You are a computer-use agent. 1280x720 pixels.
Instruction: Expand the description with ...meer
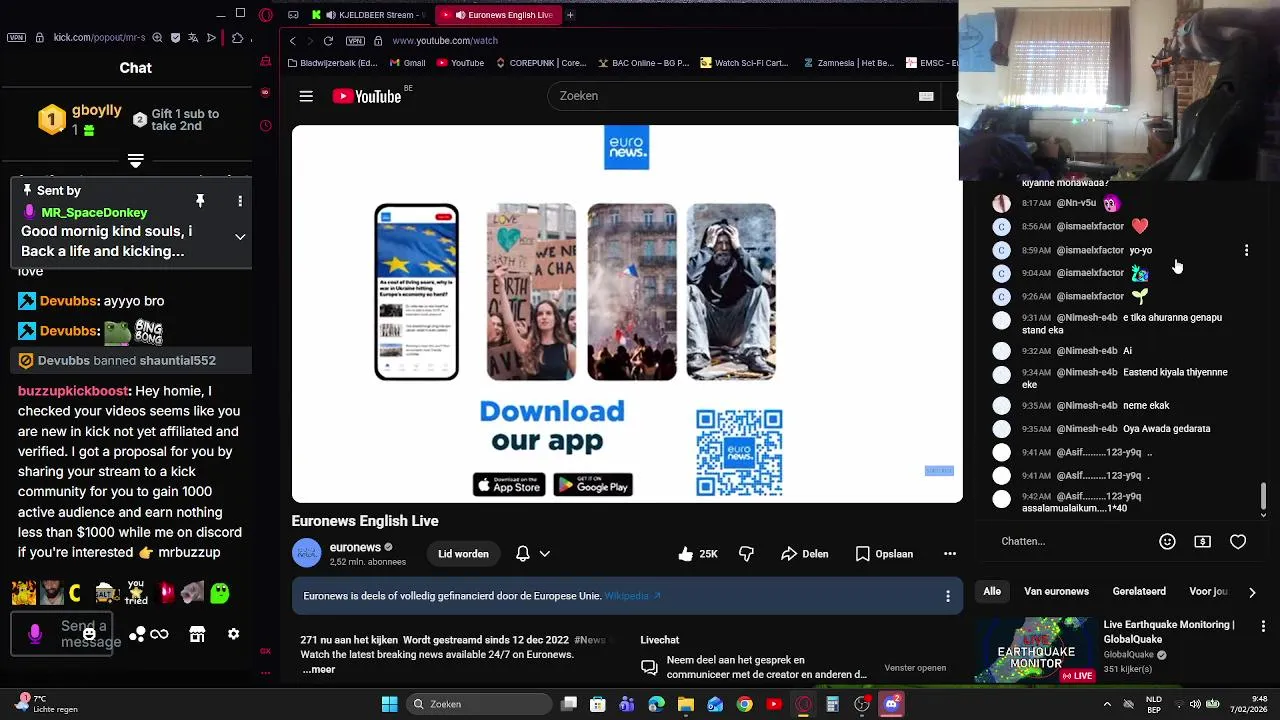319,670
